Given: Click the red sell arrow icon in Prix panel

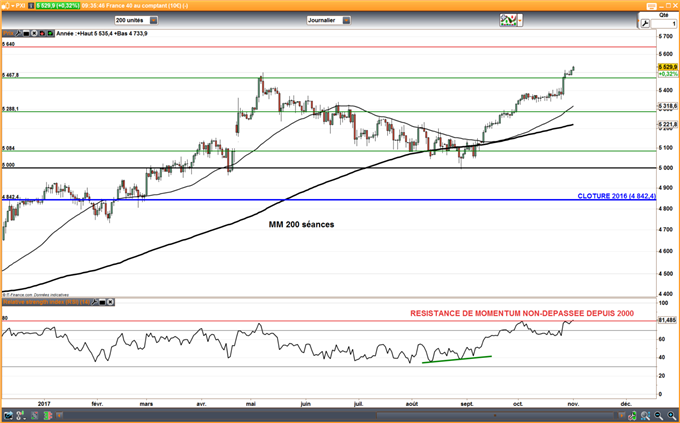Looking at the screenshot, I should pyautogui.click(x=42, y=33).
